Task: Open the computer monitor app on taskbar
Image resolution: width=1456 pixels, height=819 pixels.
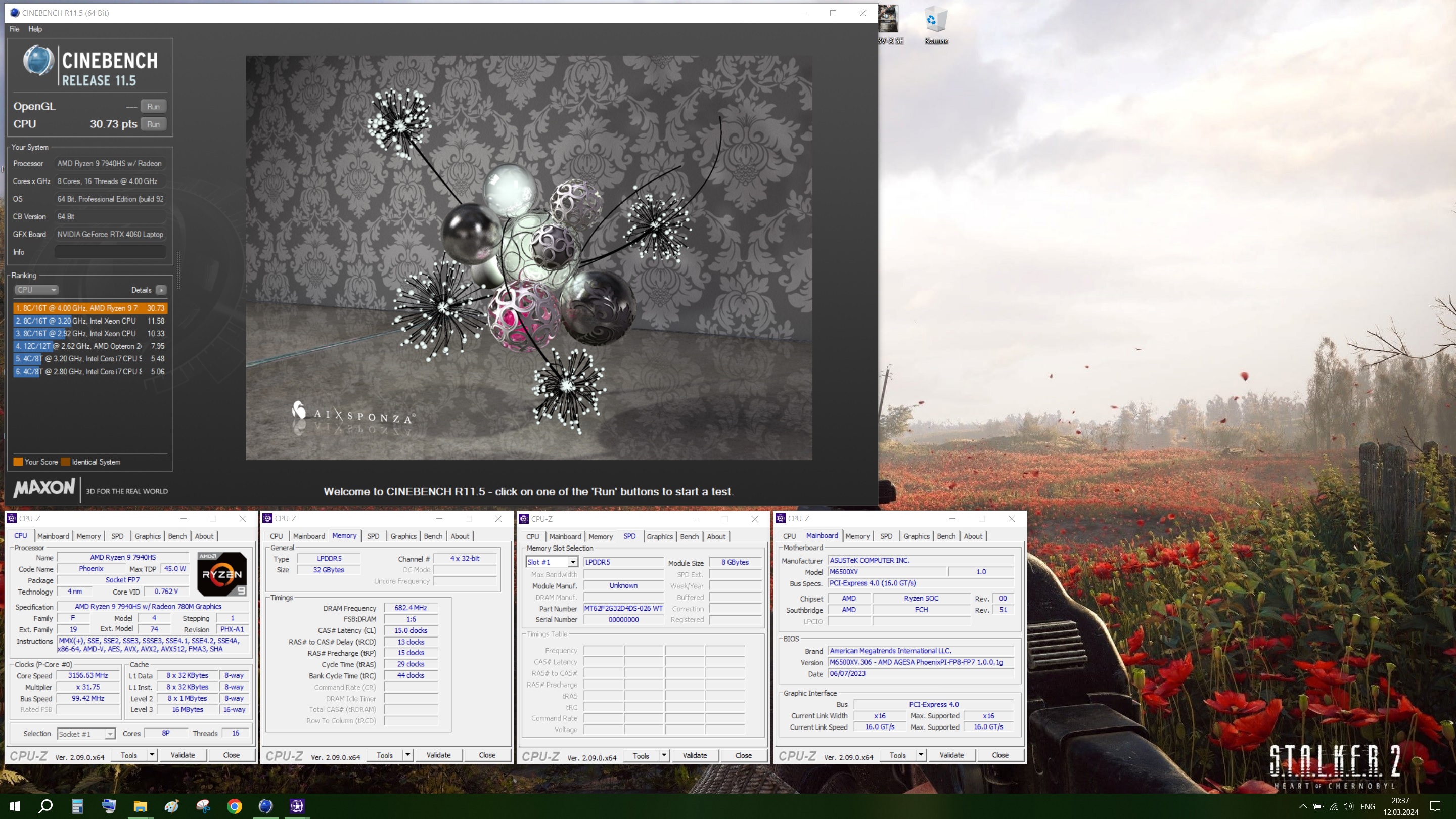Action: 109,806
